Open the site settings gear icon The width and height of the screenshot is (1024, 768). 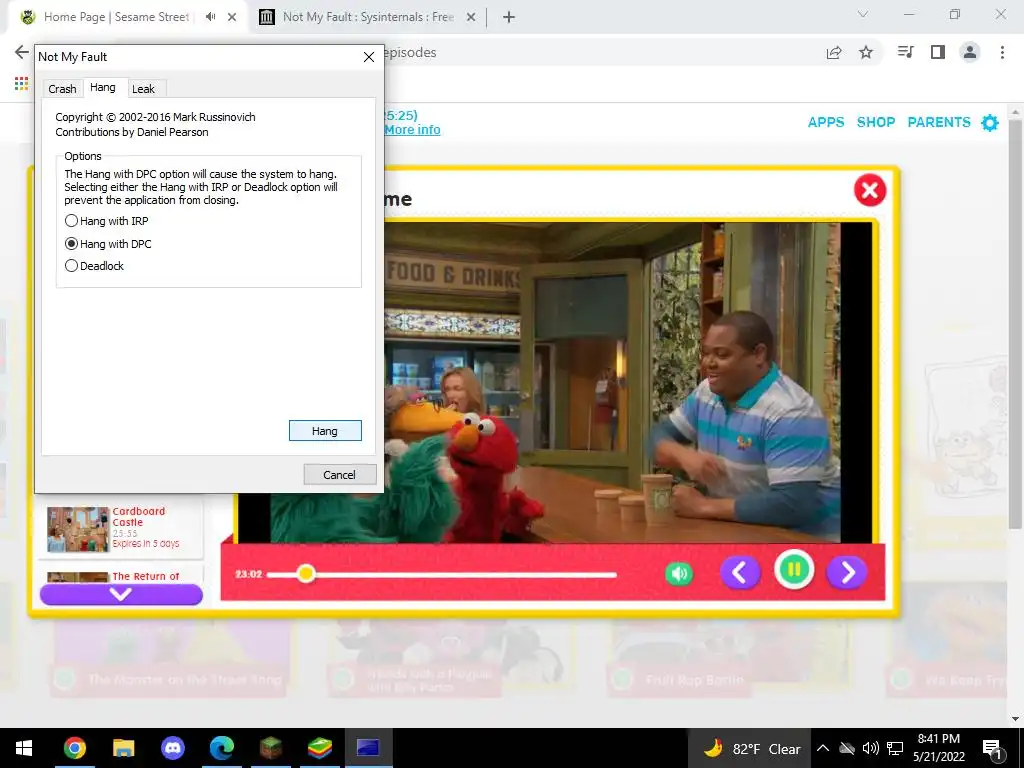(990, 122)
